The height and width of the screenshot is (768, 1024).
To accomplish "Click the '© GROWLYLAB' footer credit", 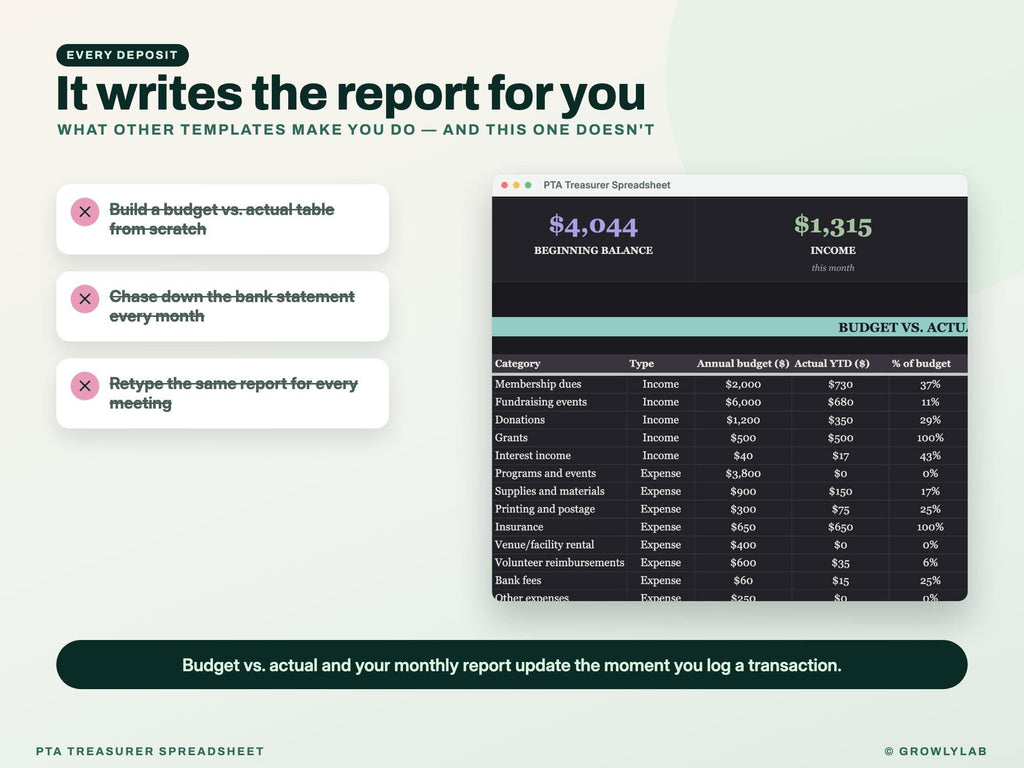I will pyautogui.click(x=935, y=751).
